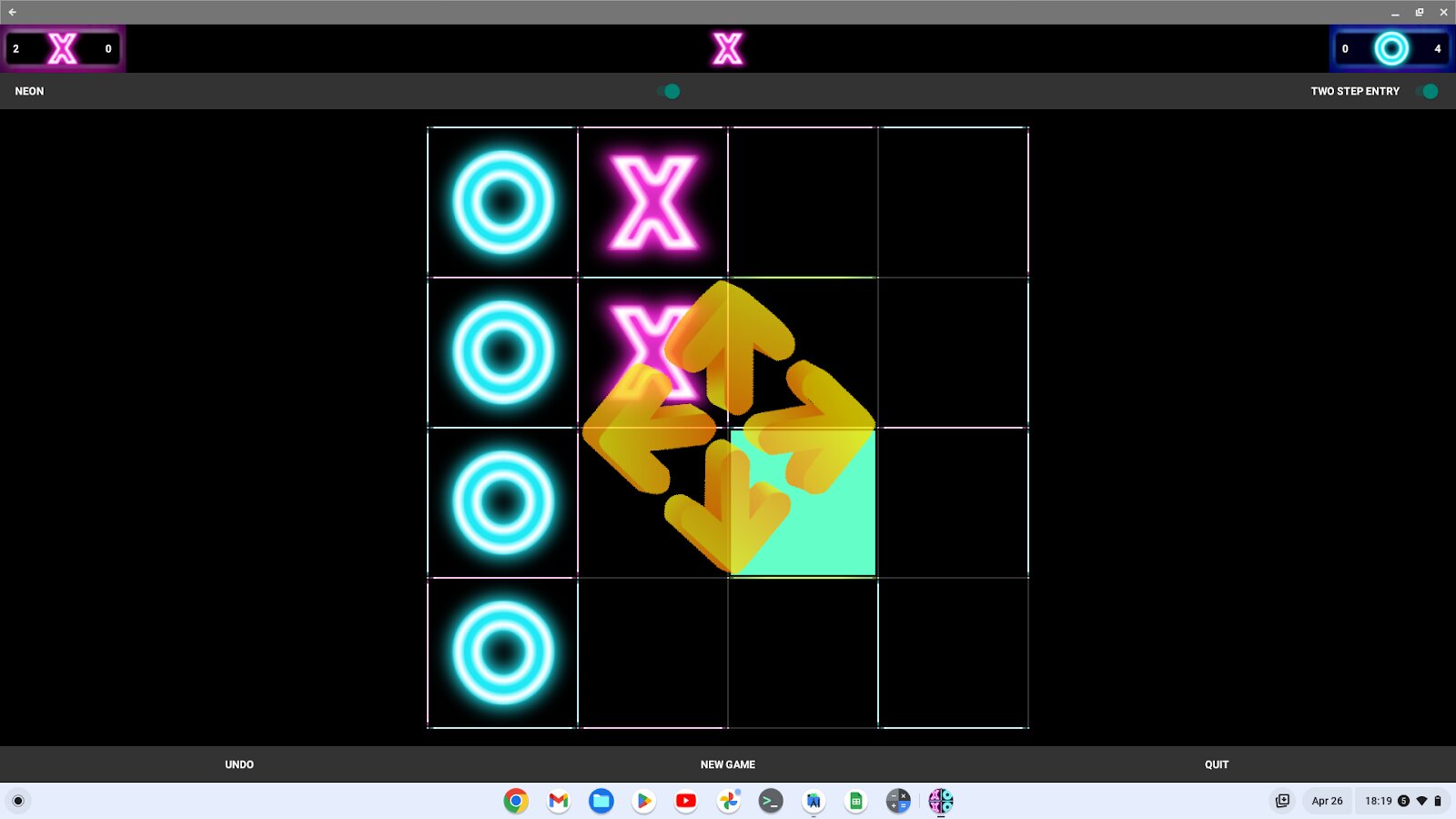This screenshot has width=1456, height=819.
Task: Select the empty bottom-row third-column cell
Action: (x=804, y=652)
